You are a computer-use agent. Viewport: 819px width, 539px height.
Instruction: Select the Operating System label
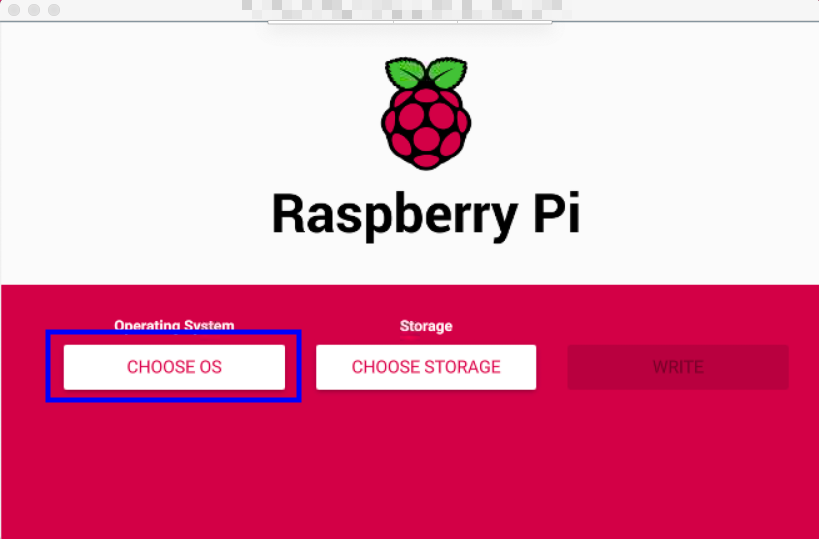(174, 325)
